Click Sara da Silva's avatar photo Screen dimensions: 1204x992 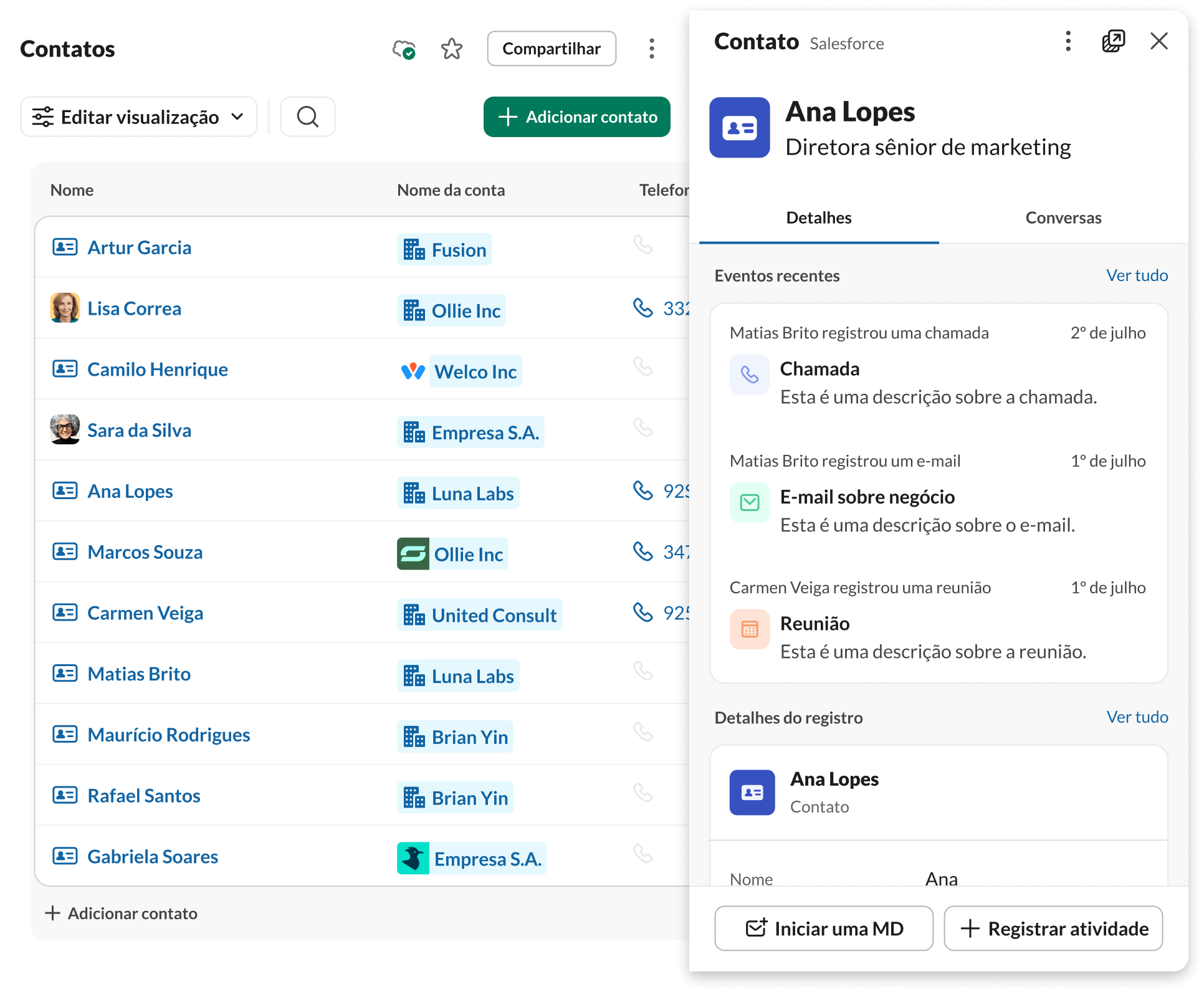pos(65,429)
